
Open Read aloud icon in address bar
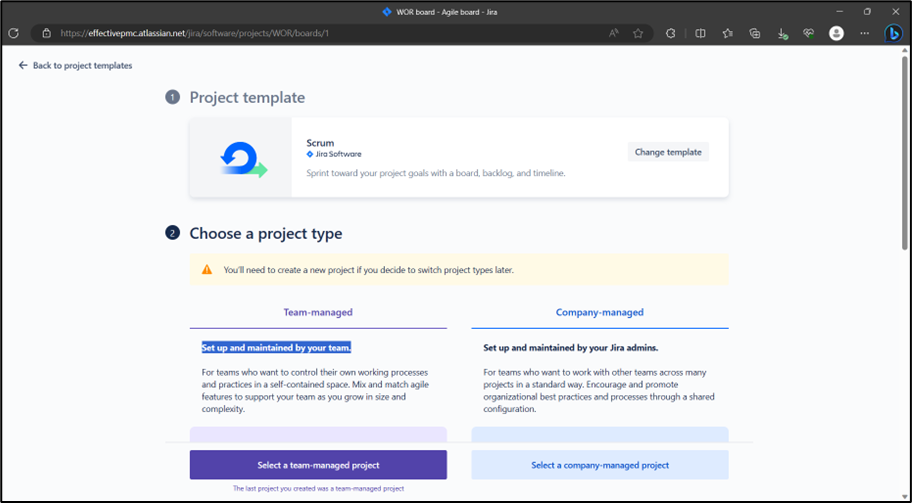(614, 33)
